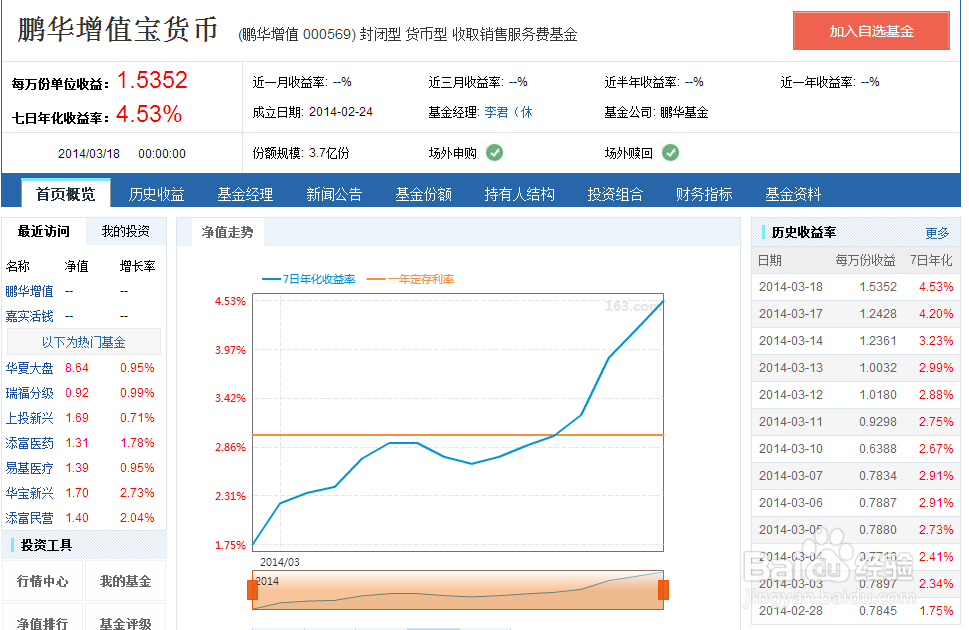Click the 加入自选基金 red button

click(x=870, y=30)
